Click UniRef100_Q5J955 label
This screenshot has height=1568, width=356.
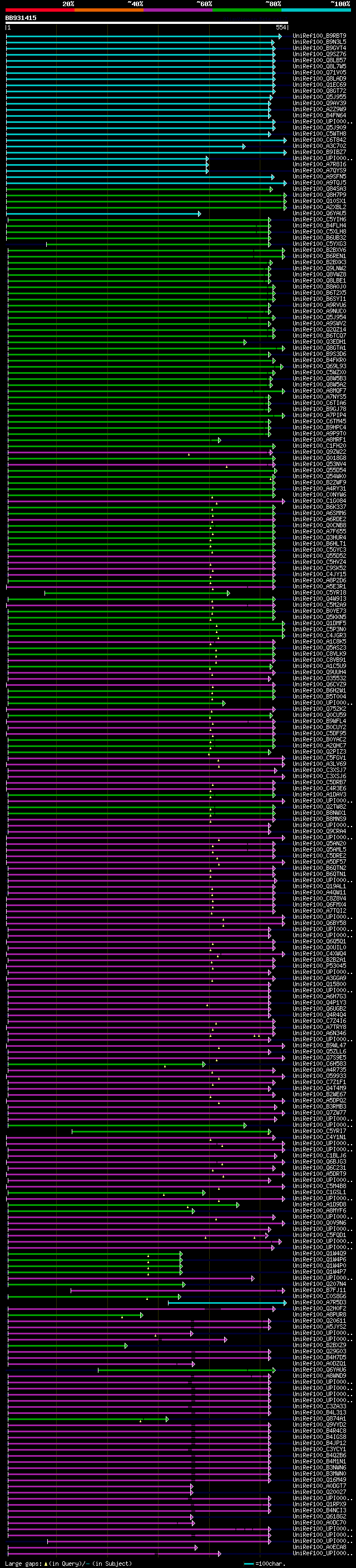pyautogui.click(x=319, y=97)
